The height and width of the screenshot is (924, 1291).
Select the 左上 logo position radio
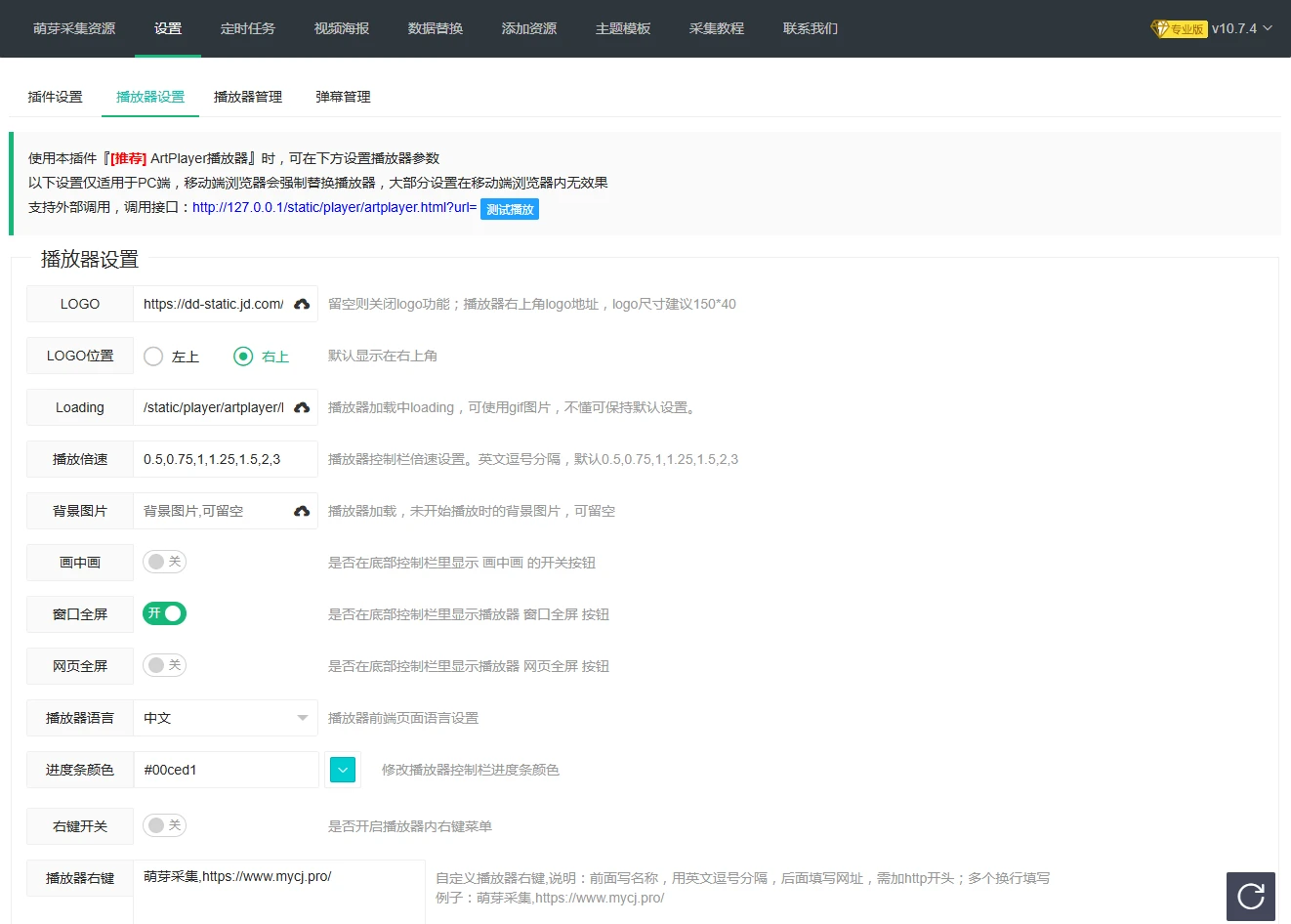pos(153,357)
